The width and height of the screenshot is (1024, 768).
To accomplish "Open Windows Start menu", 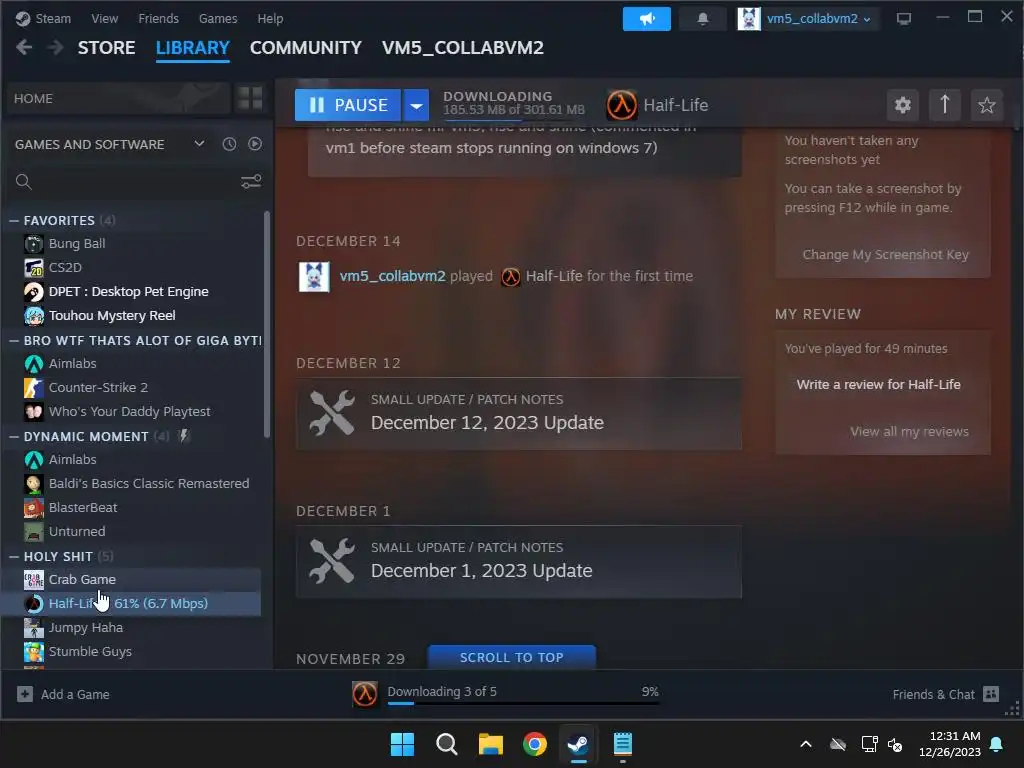I will click(402, 744).
